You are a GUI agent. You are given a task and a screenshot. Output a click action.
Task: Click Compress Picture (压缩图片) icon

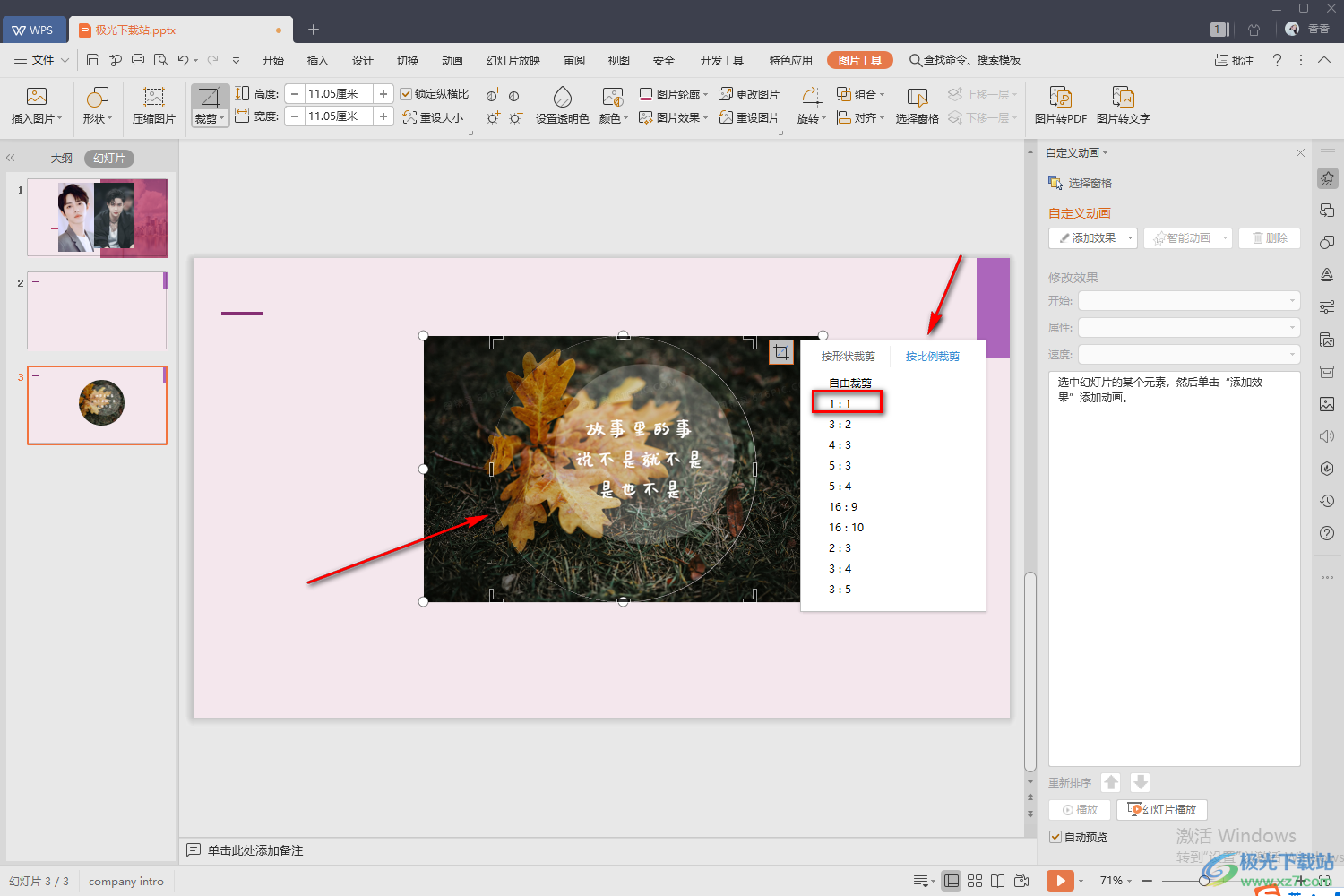click(154, 106)
